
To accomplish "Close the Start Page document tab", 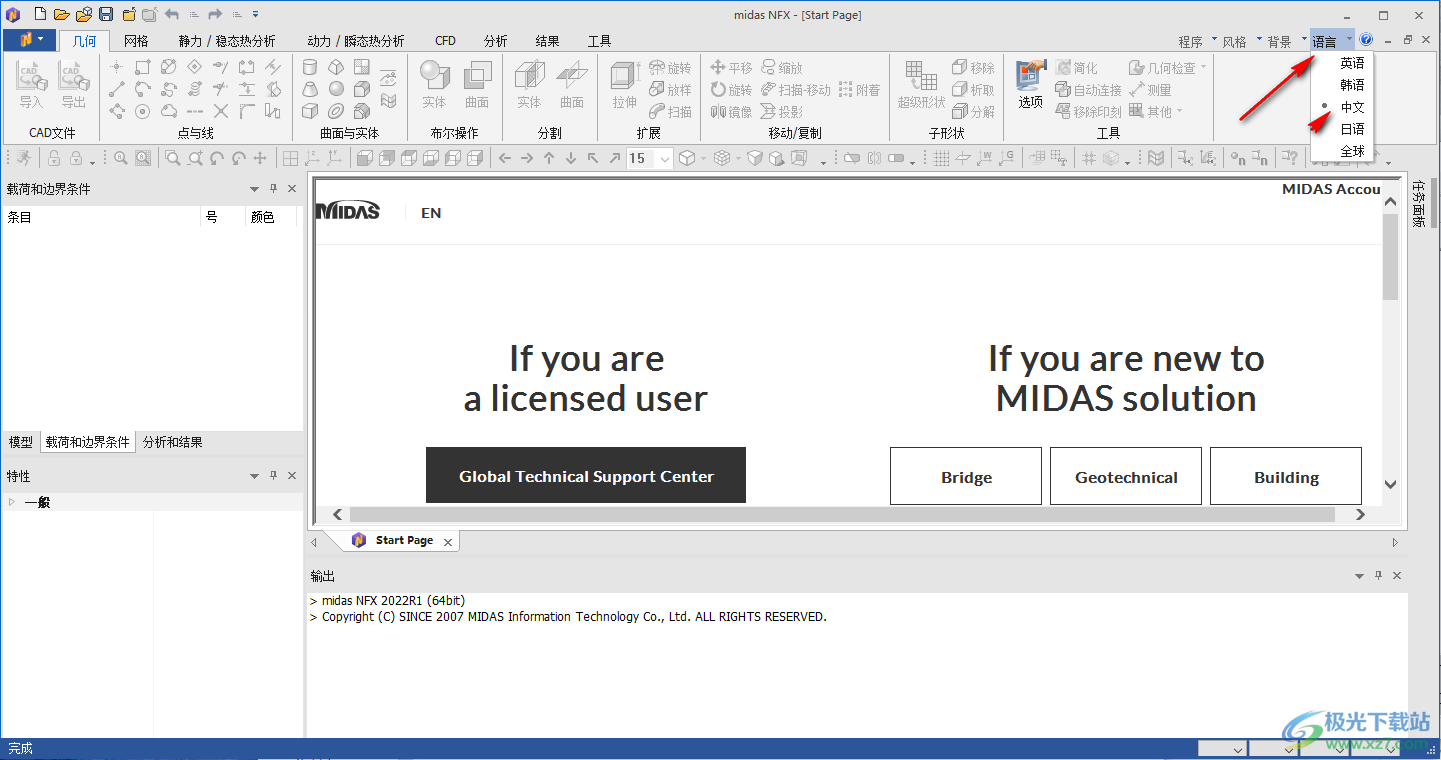I will [448, 541].
